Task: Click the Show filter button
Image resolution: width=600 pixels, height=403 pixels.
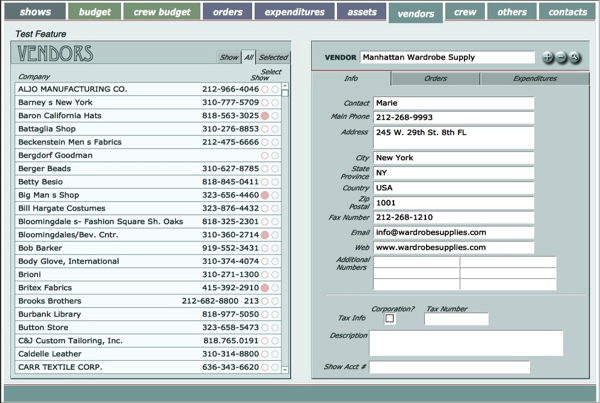Action: [229, 57]
